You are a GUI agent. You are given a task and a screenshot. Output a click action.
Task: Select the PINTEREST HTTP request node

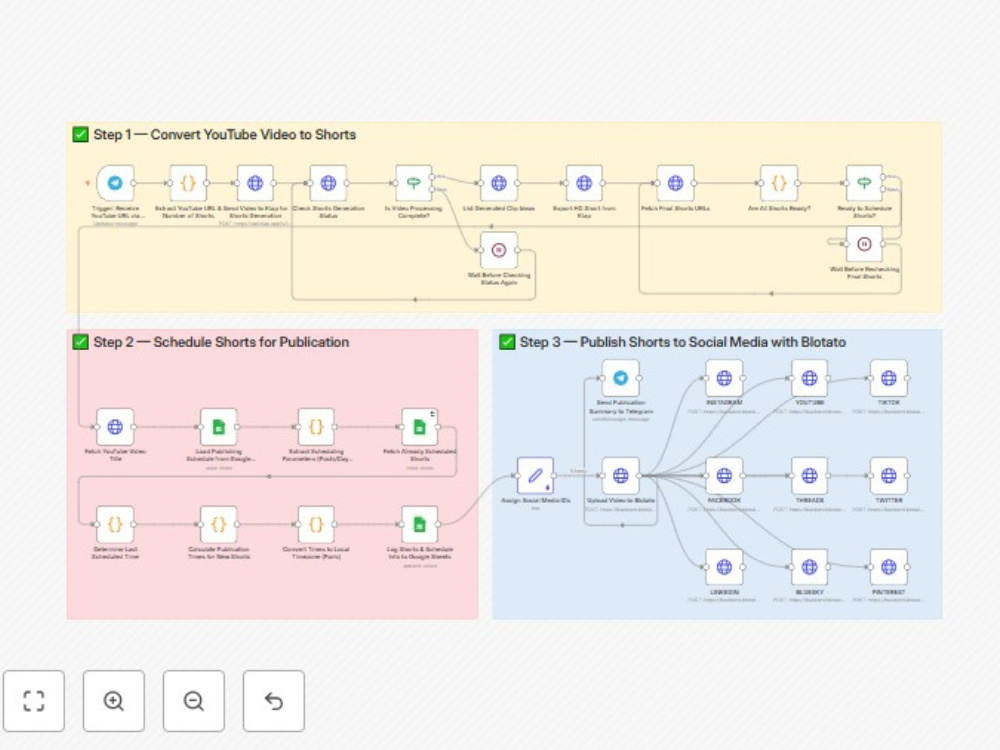888,567
